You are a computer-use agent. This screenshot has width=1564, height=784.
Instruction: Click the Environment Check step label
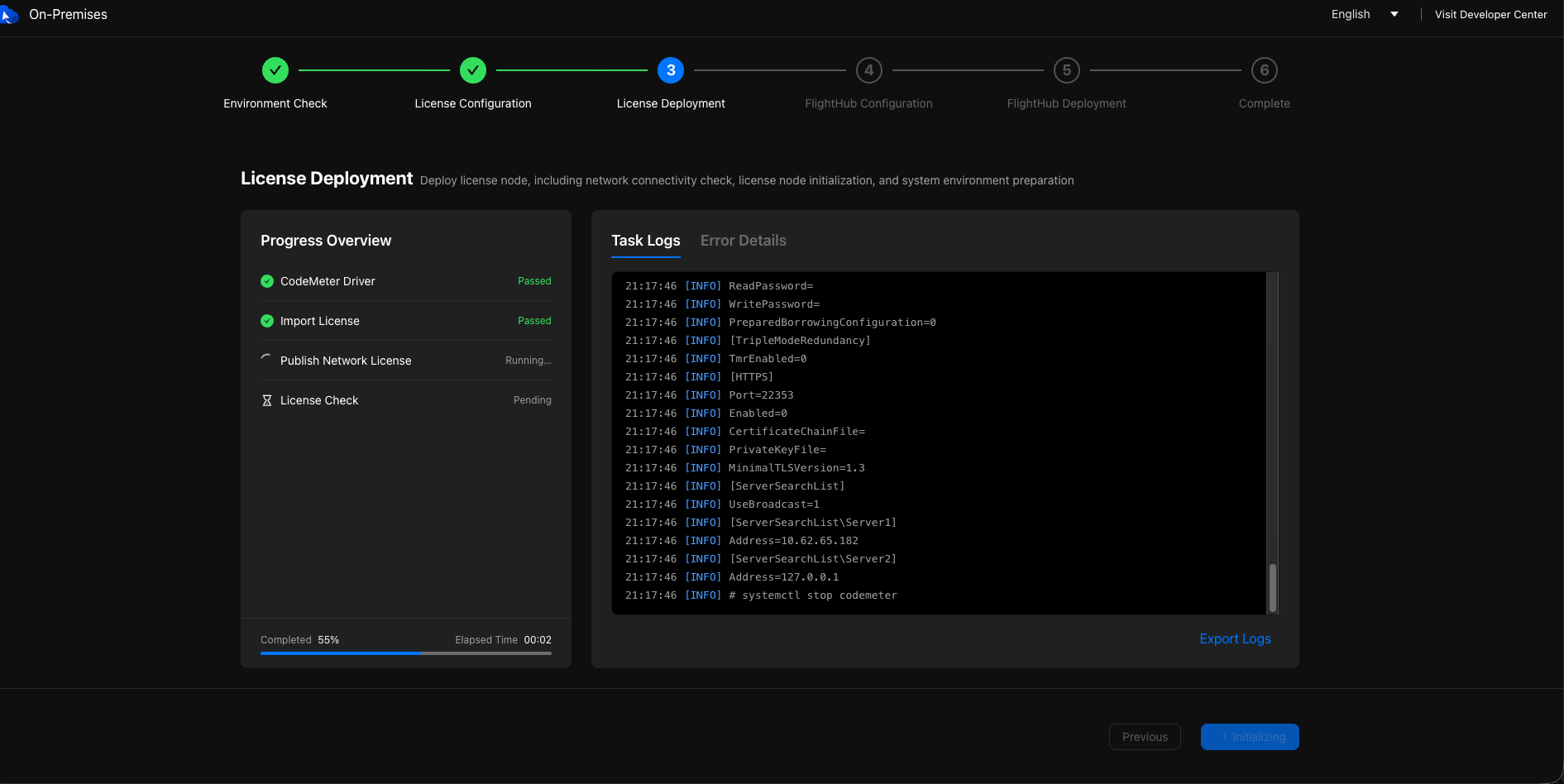pyautogui.click(x=275, y=103)
